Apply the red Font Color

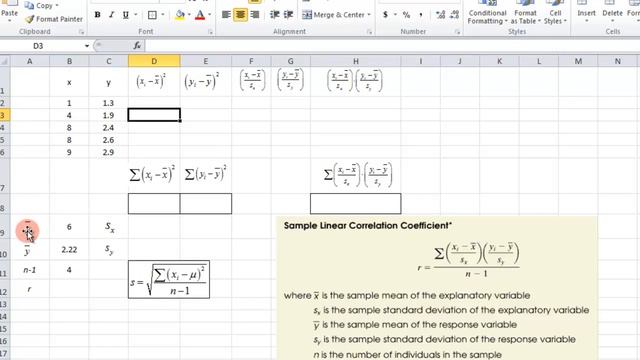[200, 15]
